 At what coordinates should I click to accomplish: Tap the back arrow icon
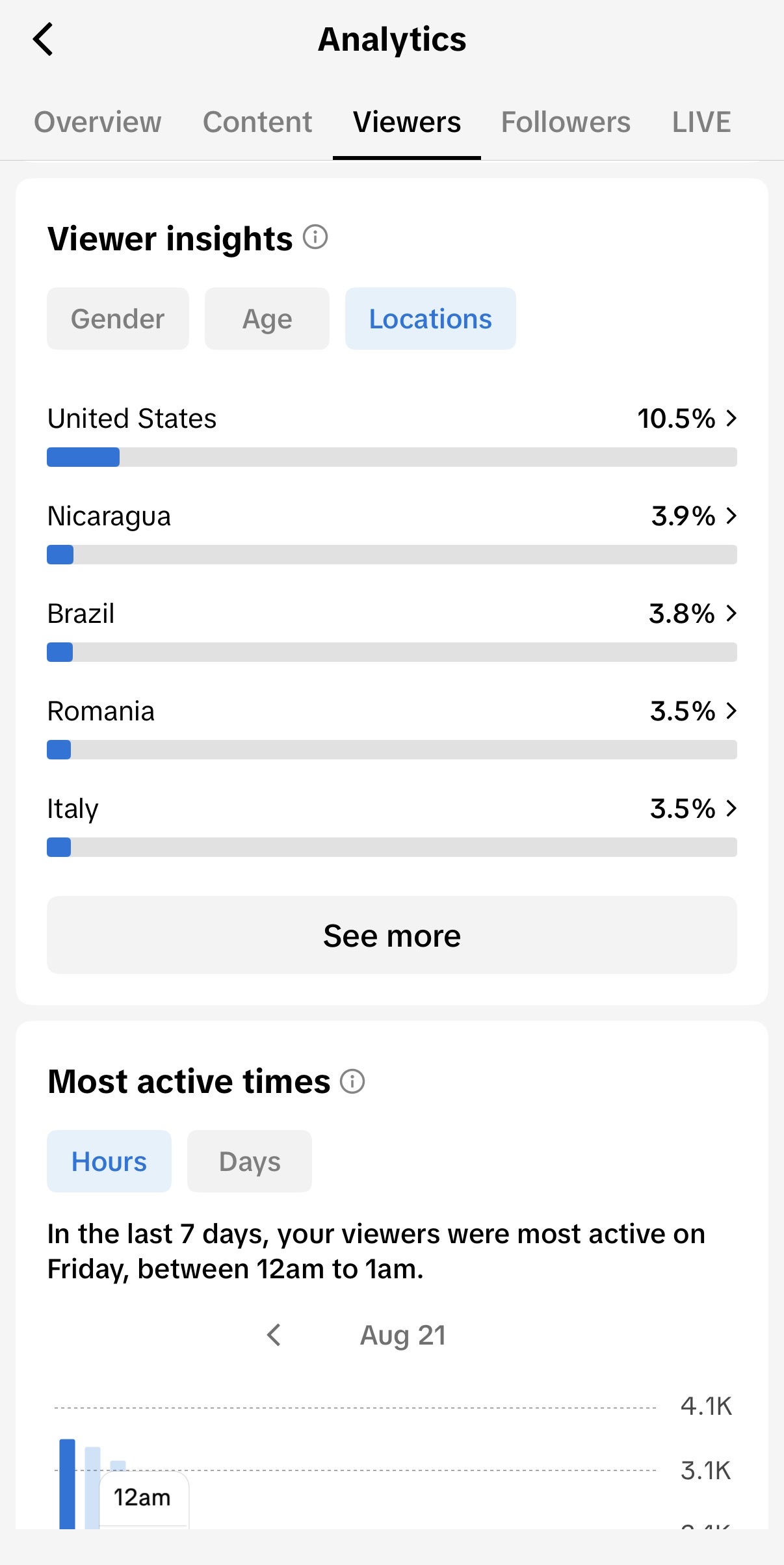pyautogui.click(x=43, y=40)
